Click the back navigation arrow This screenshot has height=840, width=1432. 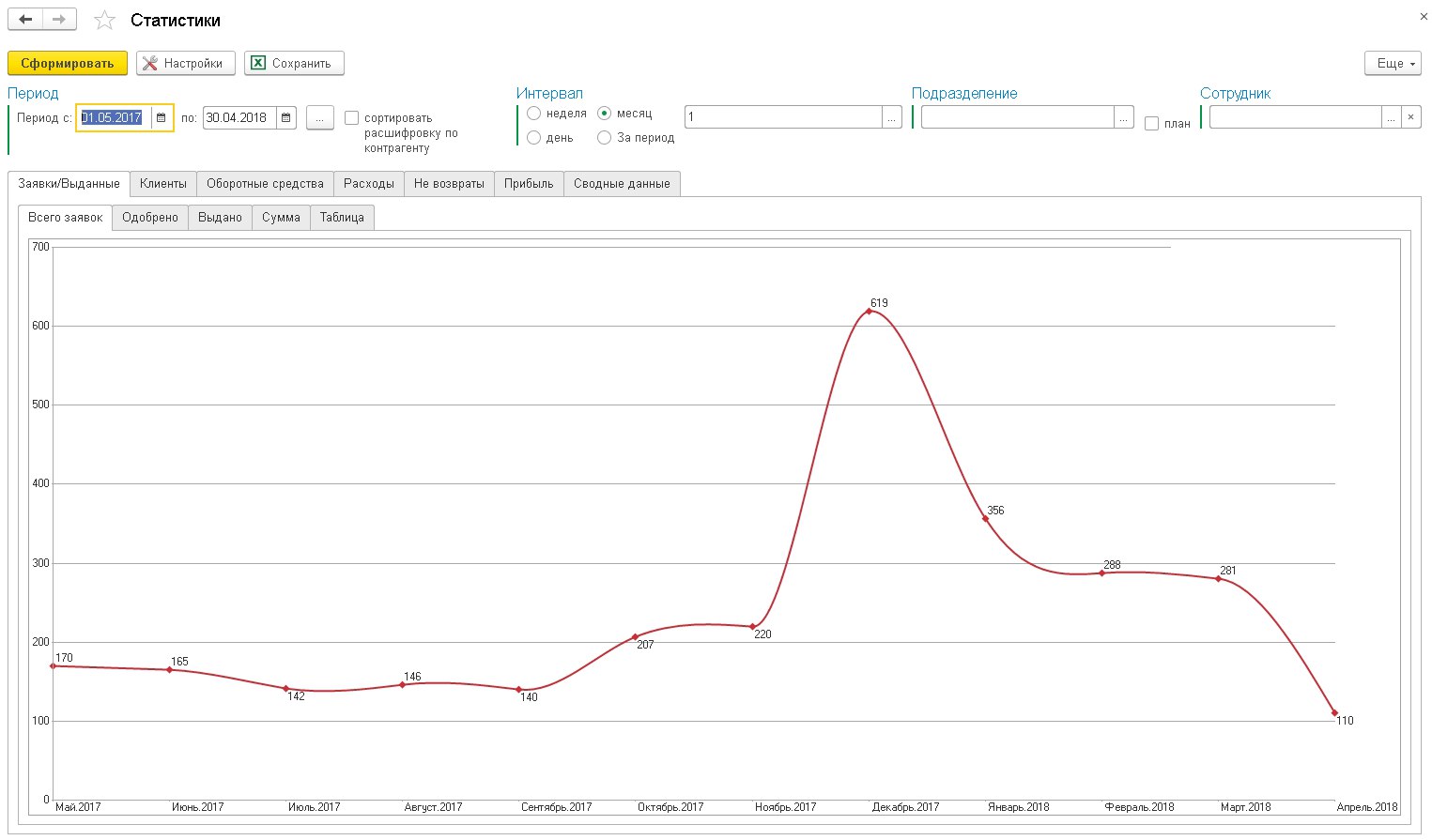click(x=25, y=20)
